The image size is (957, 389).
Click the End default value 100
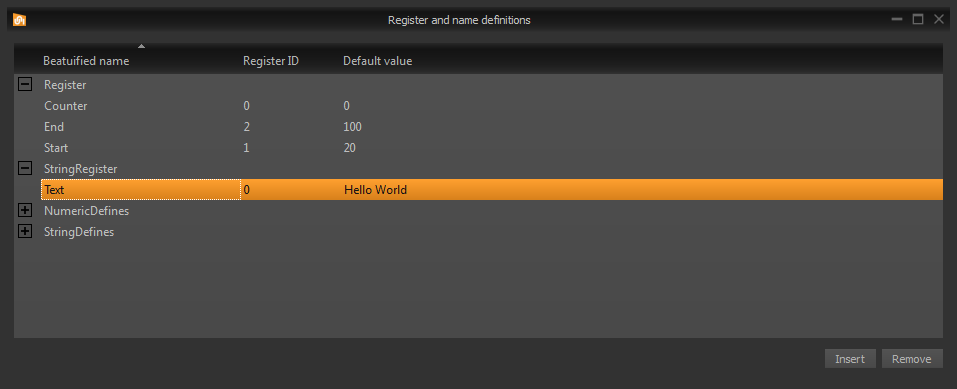(352, 127)
